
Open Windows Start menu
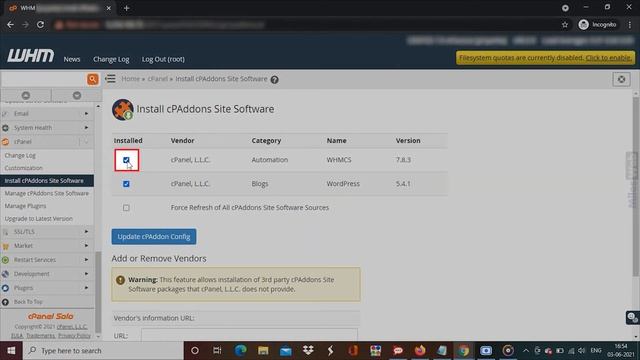[x=11, y=351]
